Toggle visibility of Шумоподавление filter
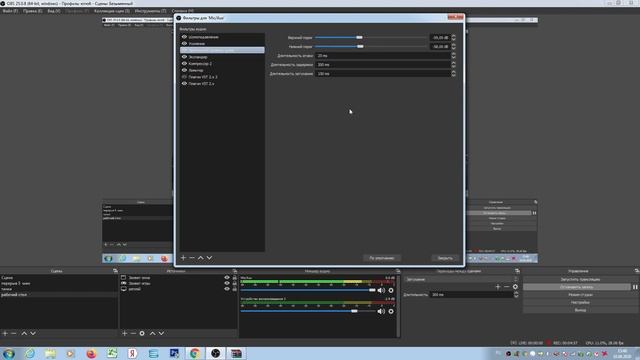 [x=184, y=37]
